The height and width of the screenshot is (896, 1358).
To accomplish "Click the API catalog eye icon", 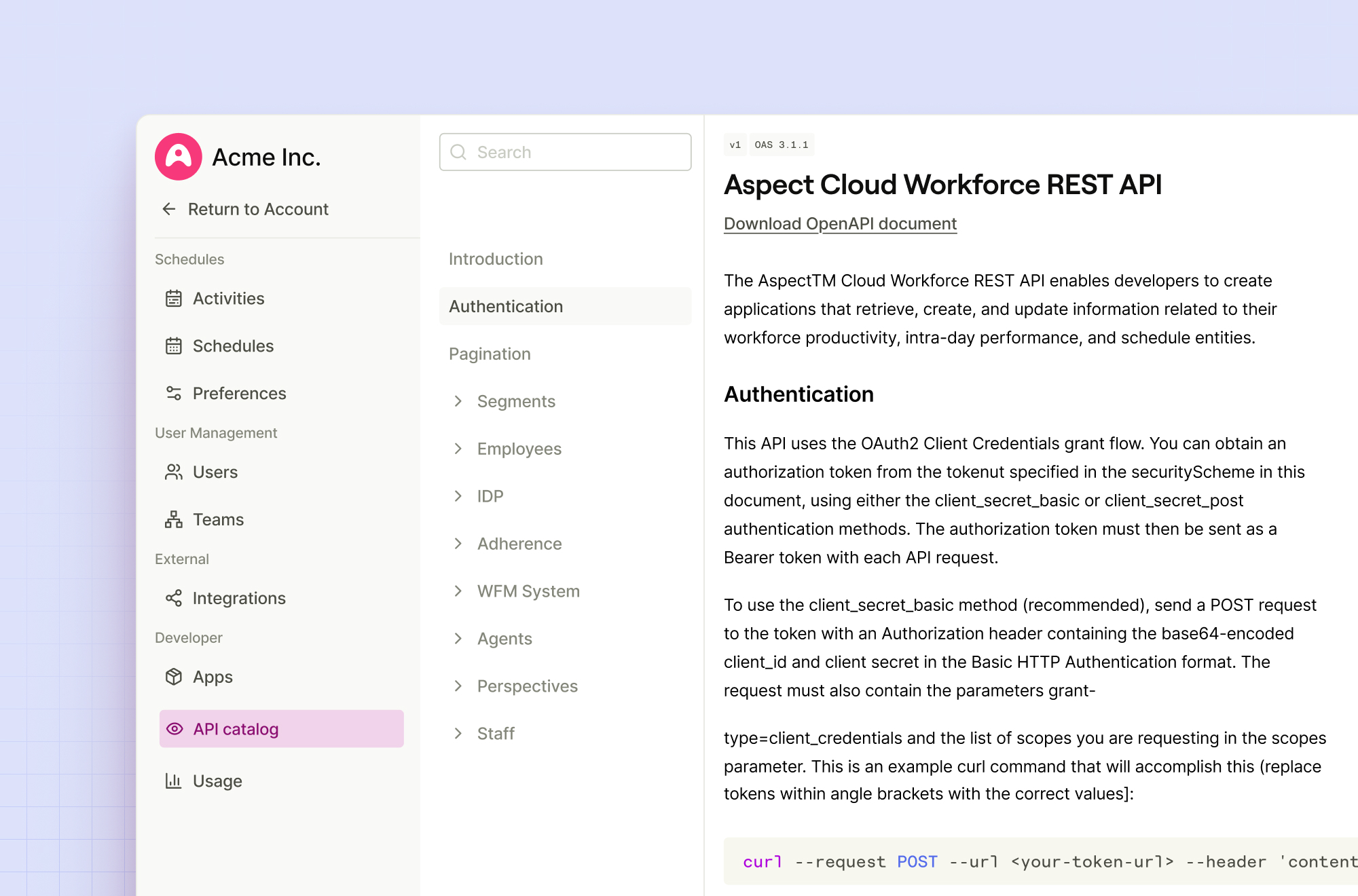I will (175, 729).
